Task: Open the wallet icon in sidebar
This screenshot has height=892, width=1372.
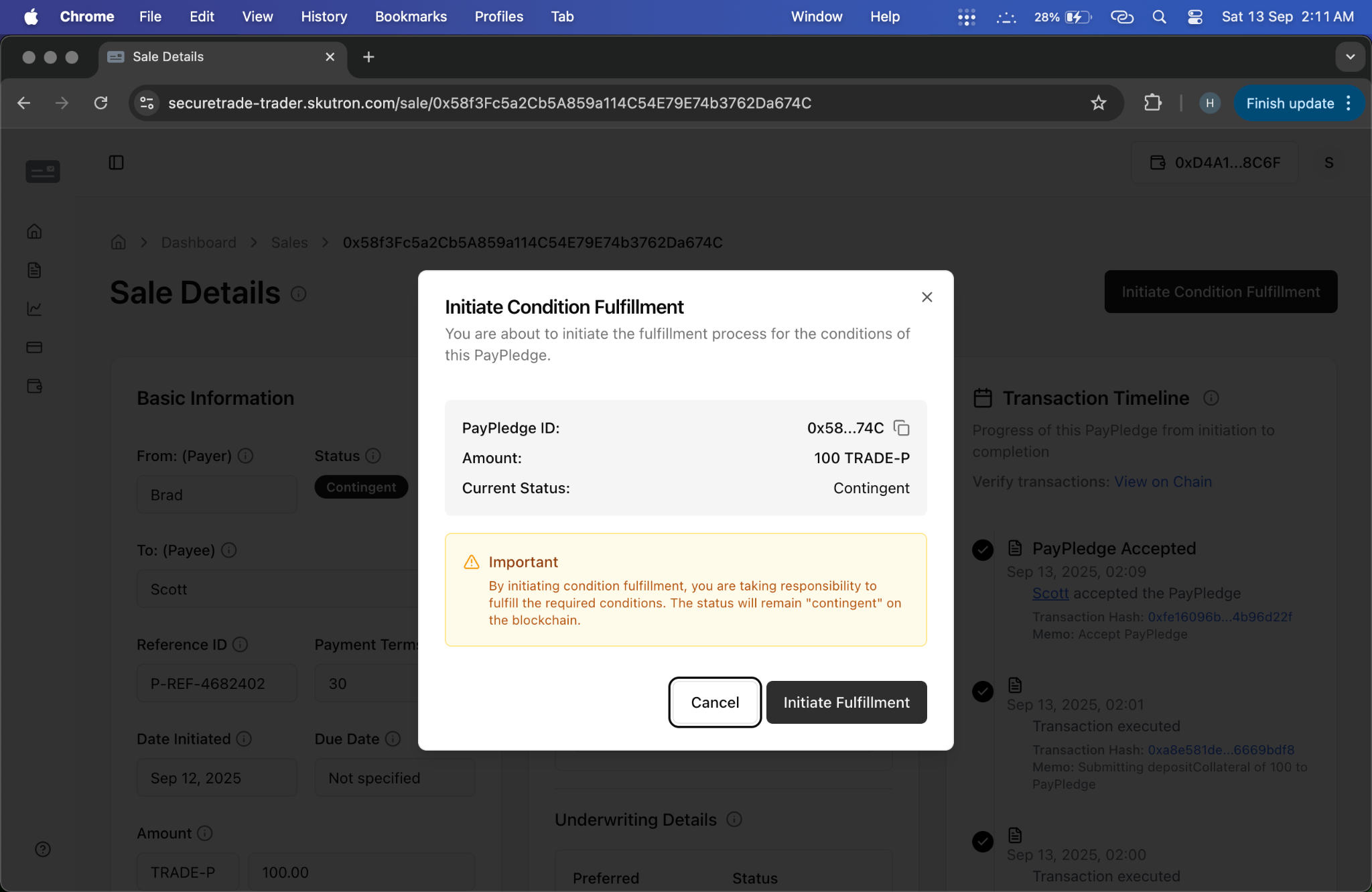Action: [x=34, y=386]
